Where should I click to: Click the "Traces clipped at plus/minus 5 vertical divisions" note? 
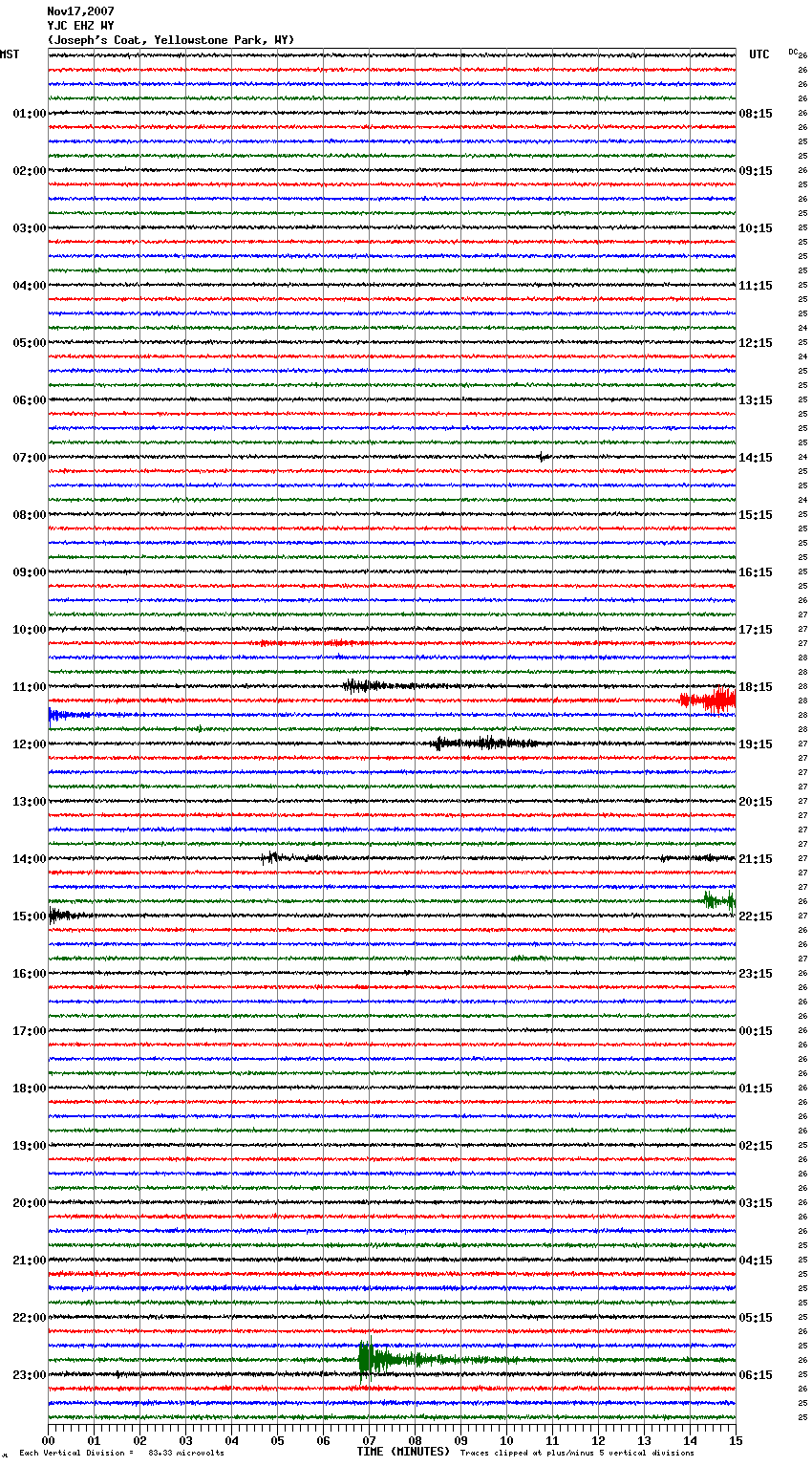[577, 1453]
